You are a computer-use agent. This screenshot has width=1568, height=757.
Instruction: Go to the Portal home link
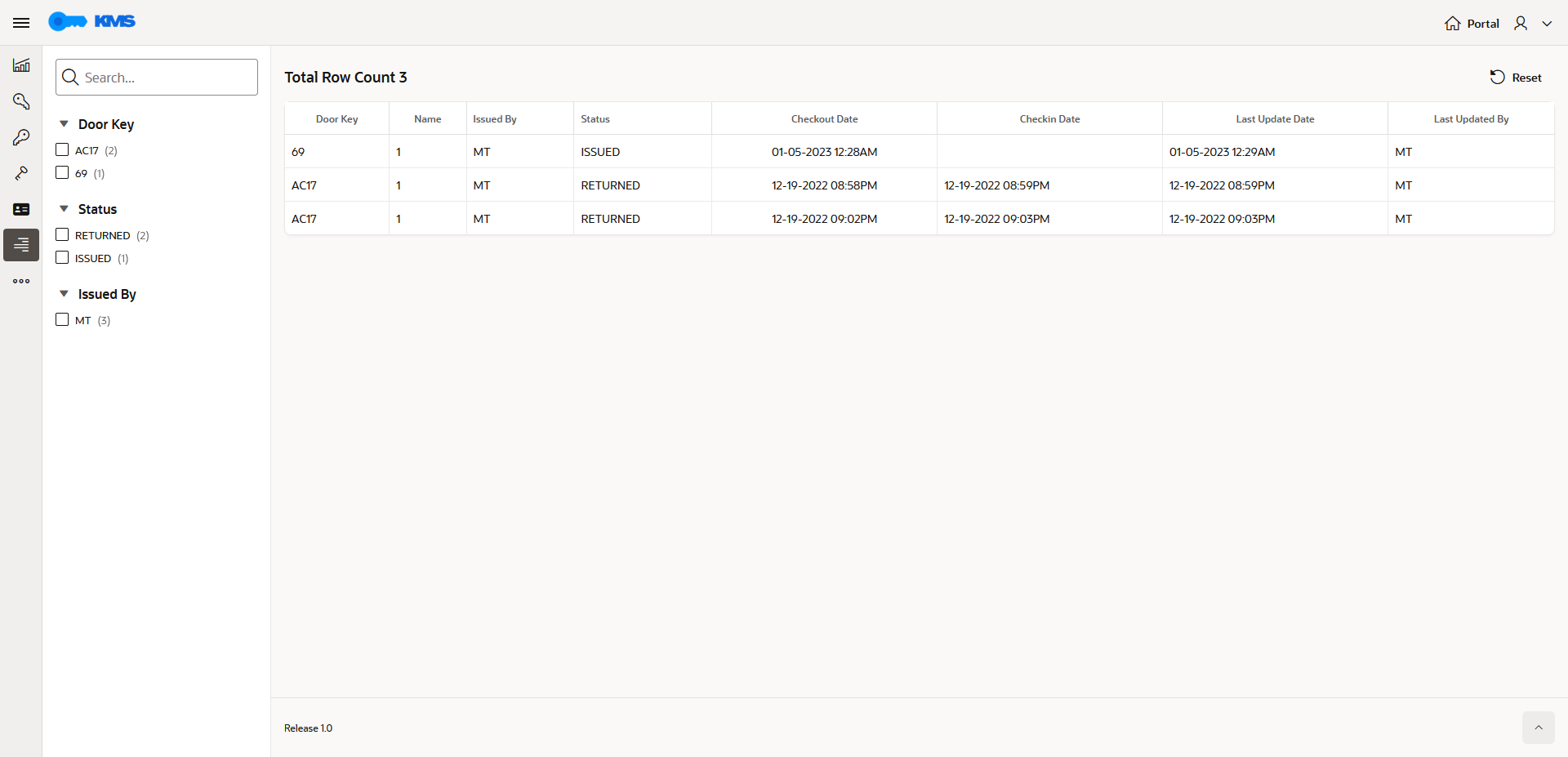click(x=1472, y=23)
